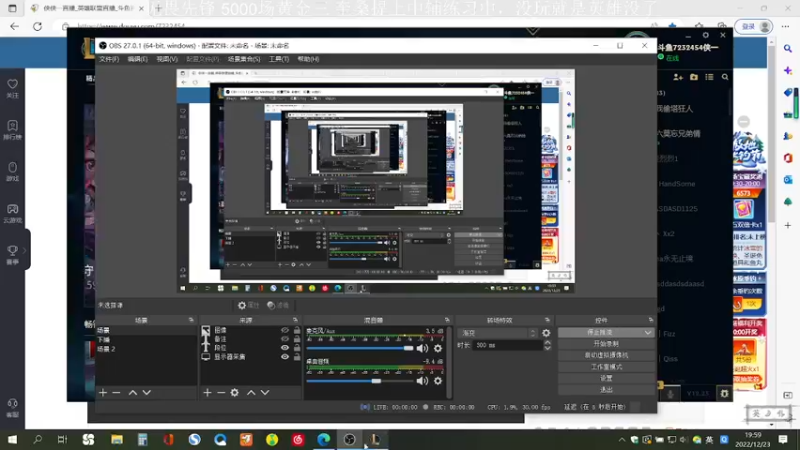The height and width of the screenshot is (450, 800).
Task: Pop out the Scene Transitions dock panel
Action: (x=547, y=320)
